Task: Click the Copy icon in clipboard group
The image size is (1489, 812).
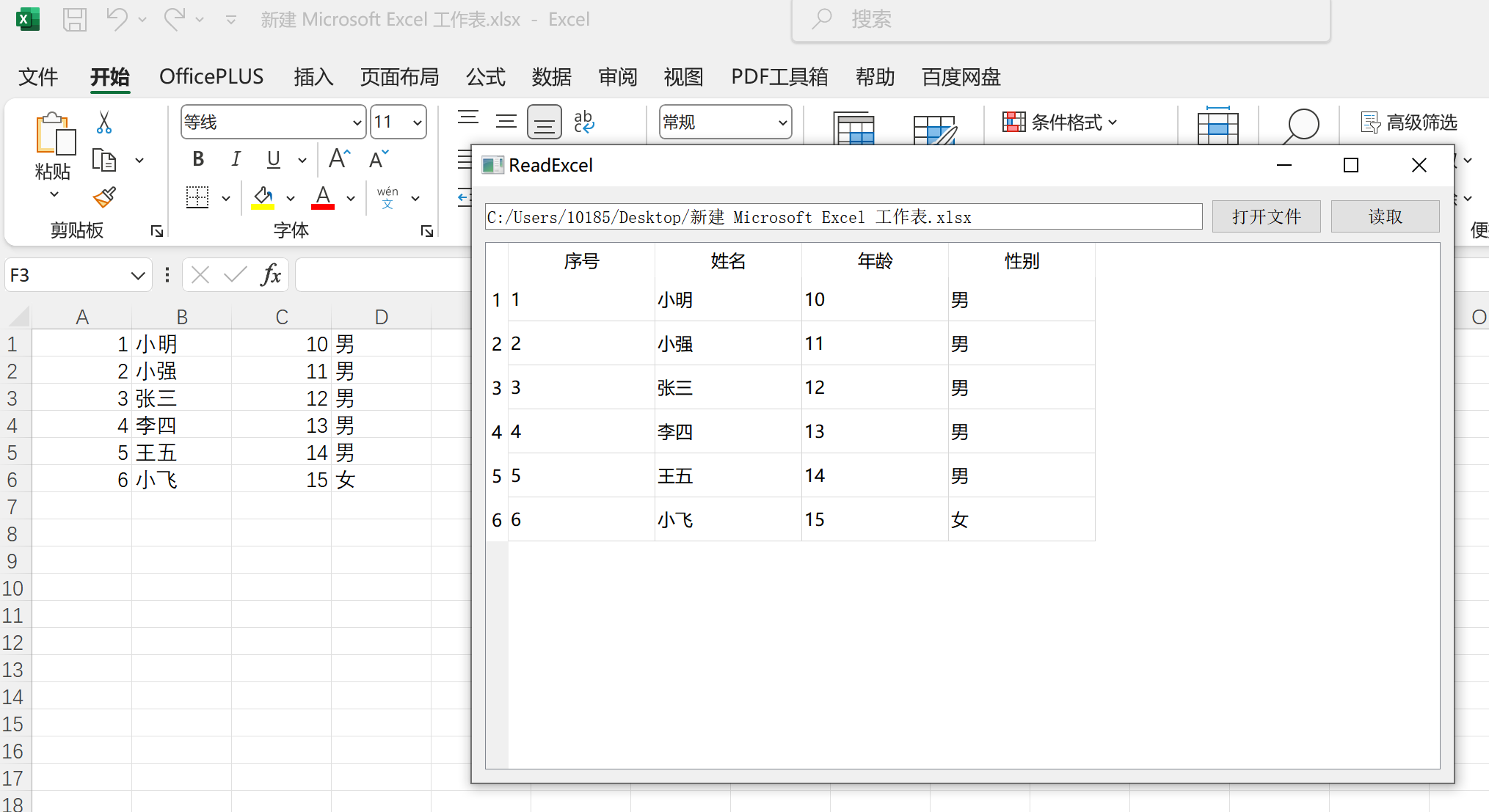Action: [x=104, y=159]
